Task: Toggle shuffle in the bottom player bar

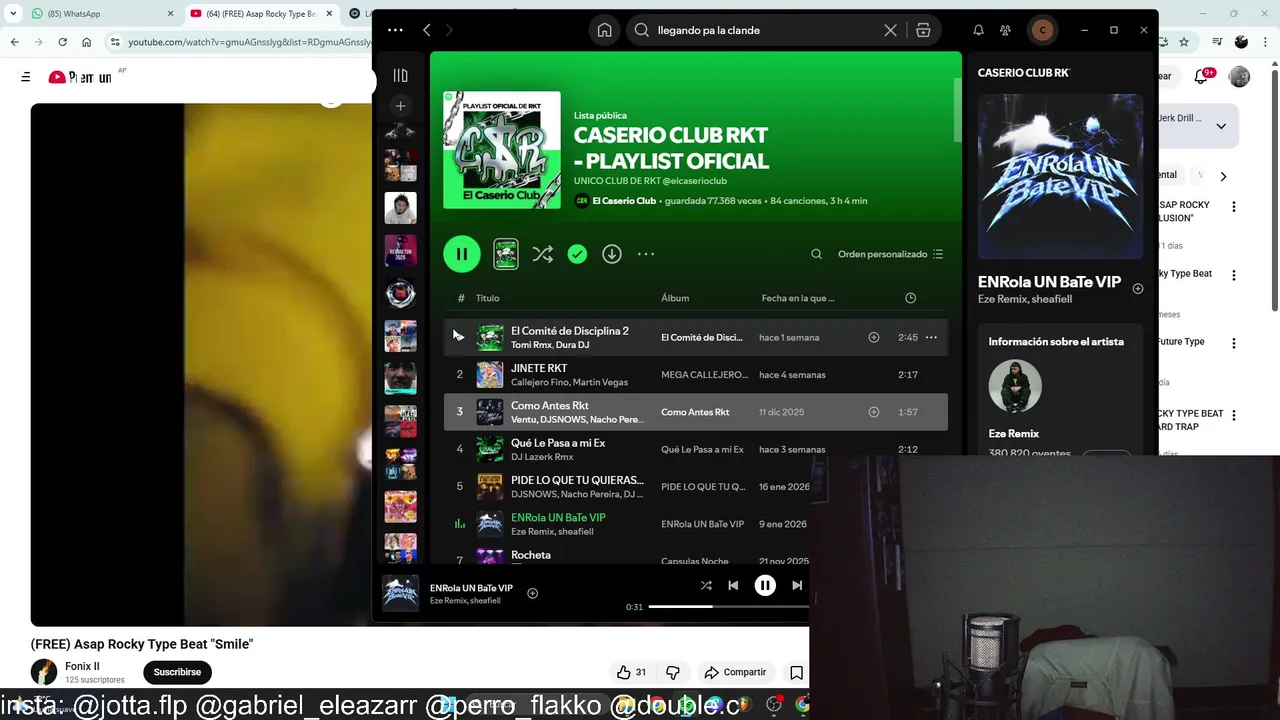Action: click(706, 586)
